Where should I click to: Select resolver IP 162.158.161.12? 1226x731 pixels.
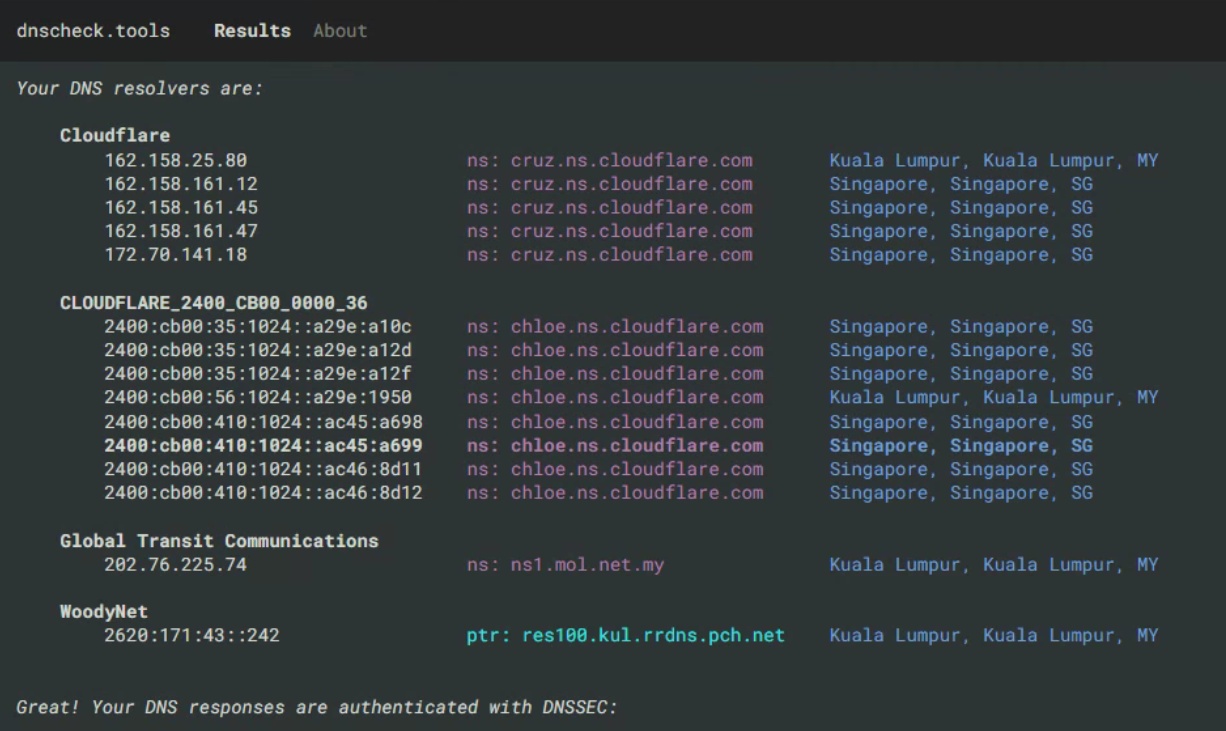(181, 184)
